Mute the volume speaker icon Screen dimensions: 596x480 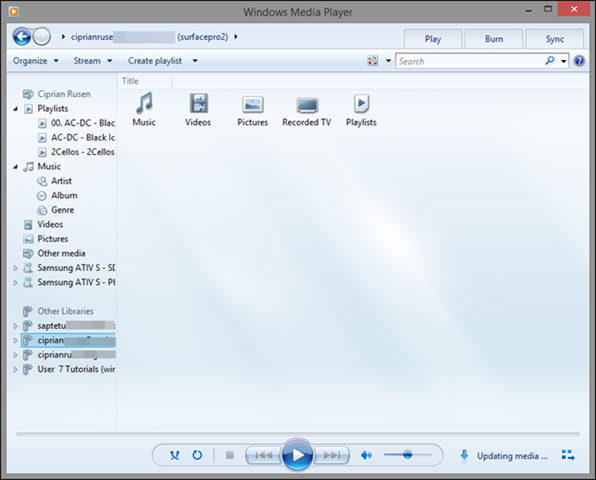[x=366, y=455]
